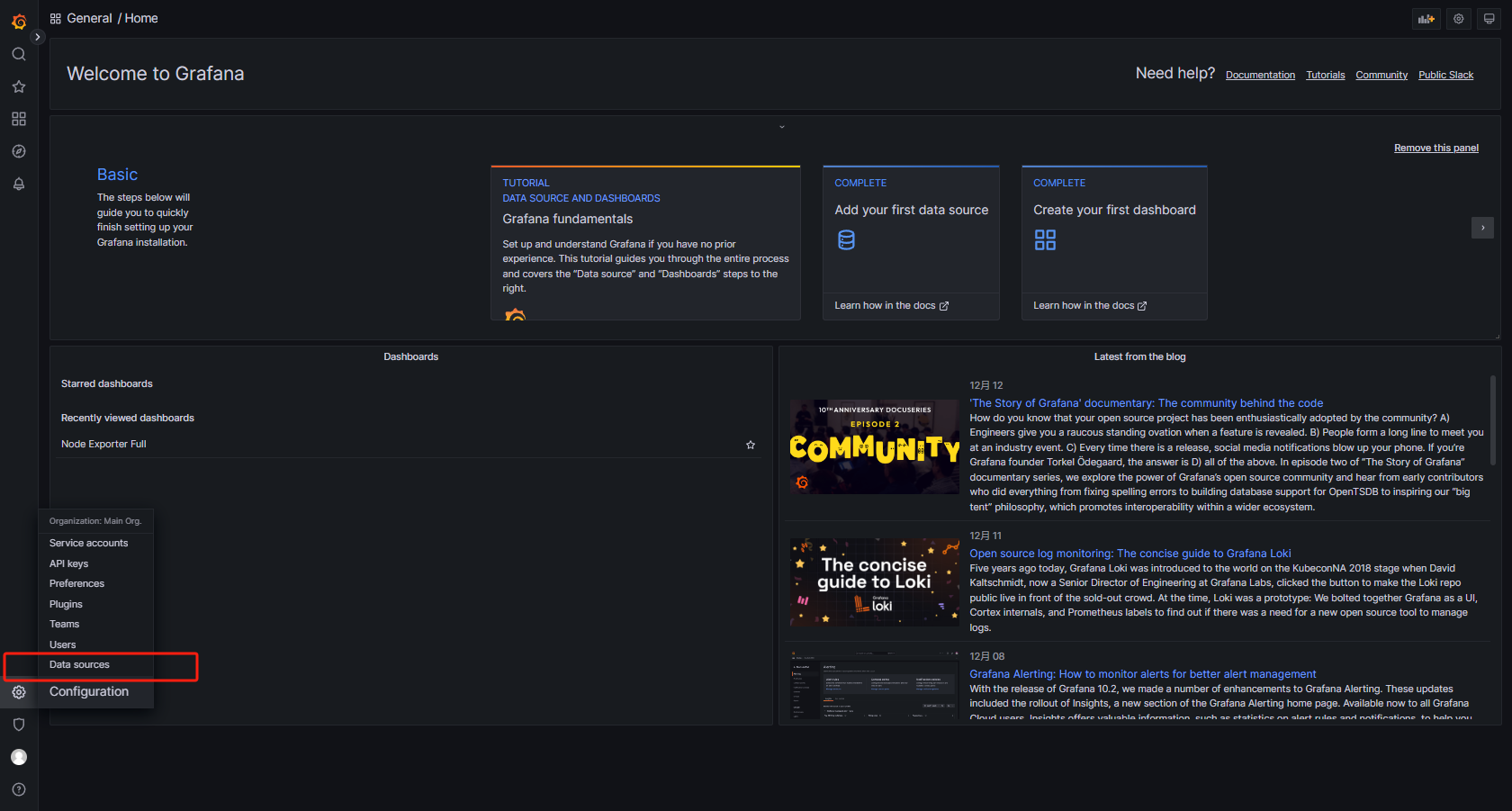Click the Grafana logo icon
Screen dimensions: 1512x811
tap(19, 21)
